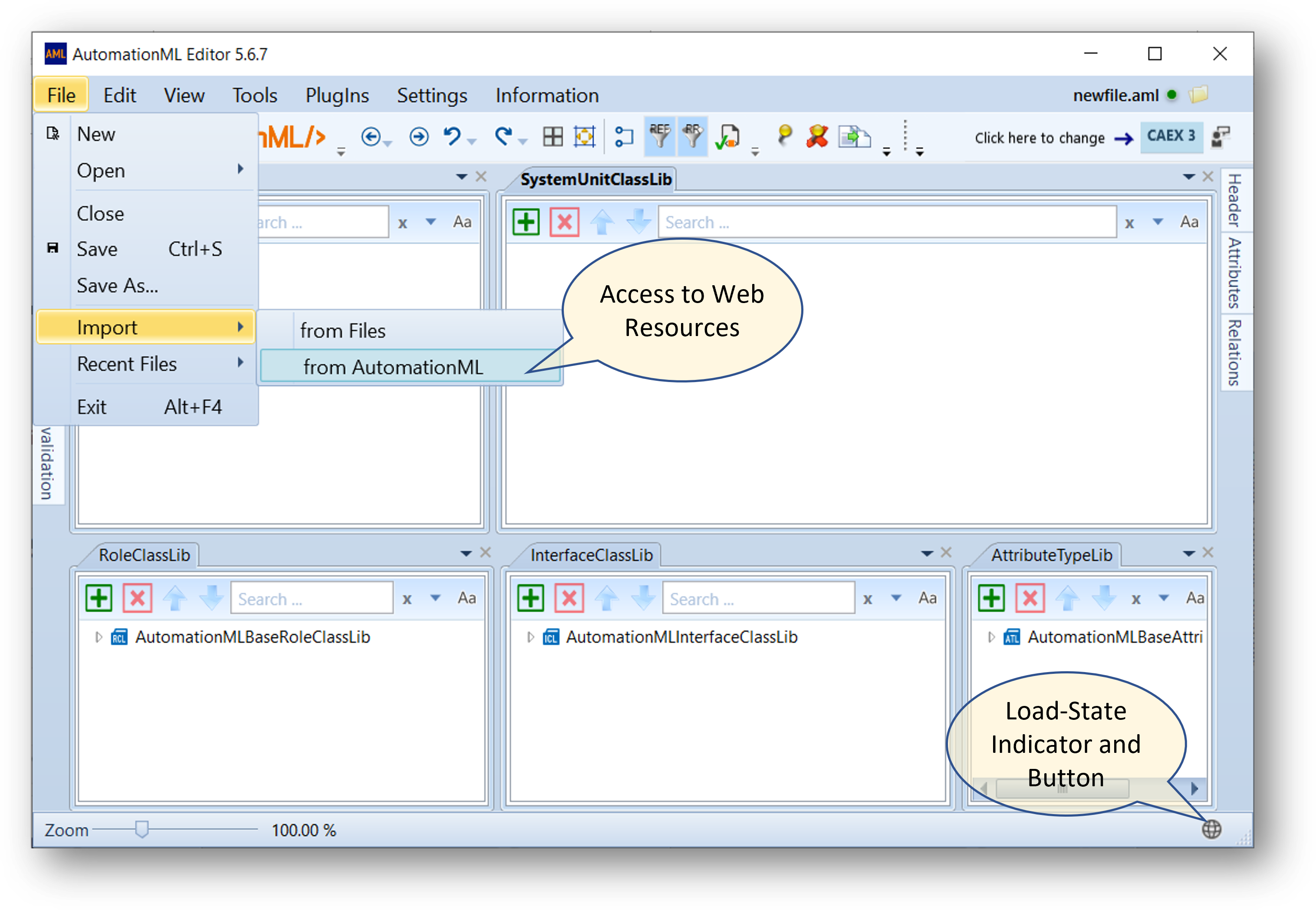This screenshot has width=1316, height=910.
Task: Move item down in SystemUnitClassLib panel
Action: 638,222
